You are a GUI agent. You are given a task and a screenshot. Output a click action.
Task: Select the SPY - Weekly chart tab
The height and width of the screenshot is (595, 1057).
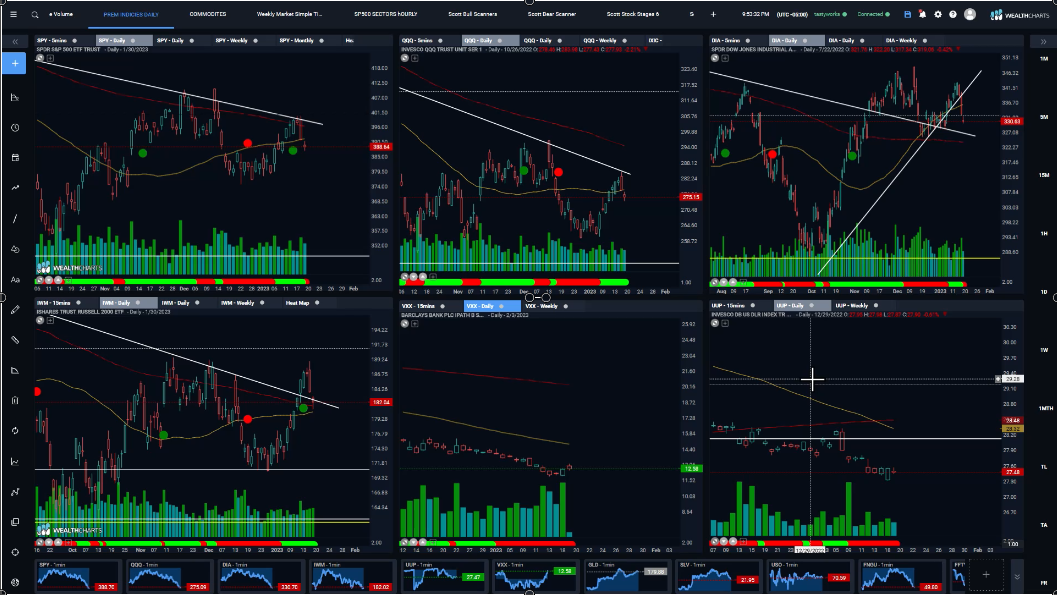point(231,40)
